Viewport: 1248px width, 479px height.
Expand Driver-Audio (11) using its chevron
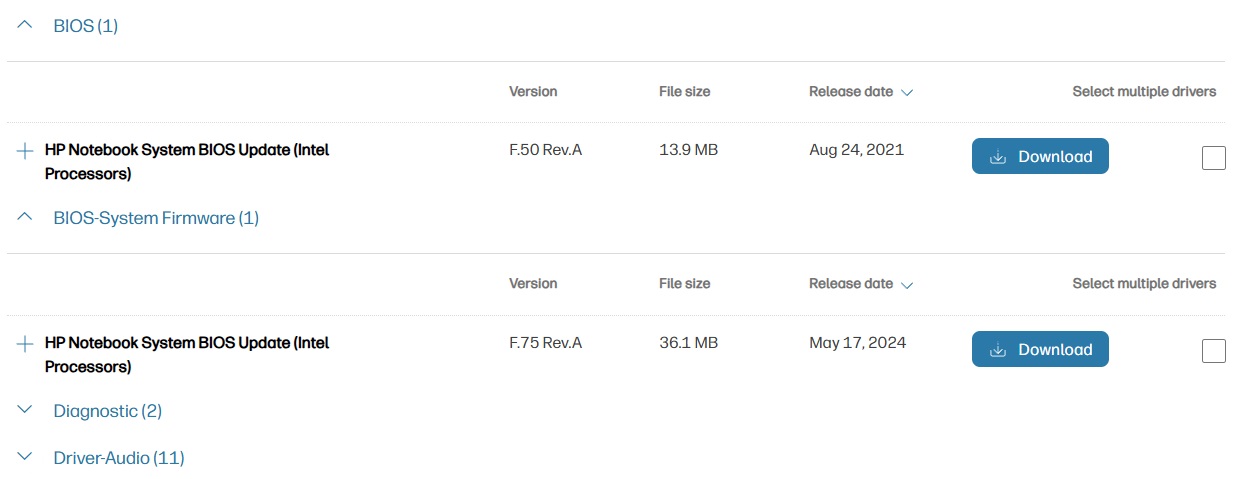click(x=26, y=458)
